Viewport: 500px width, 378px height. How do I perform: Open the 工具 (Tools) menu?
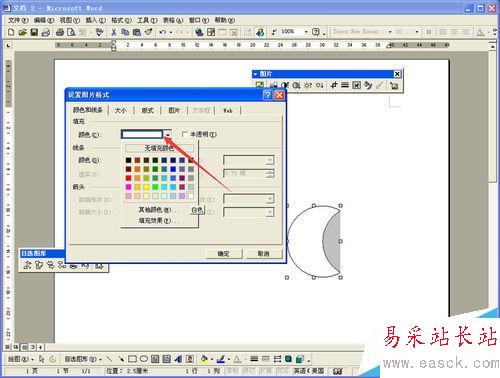(x=147, y=20)
